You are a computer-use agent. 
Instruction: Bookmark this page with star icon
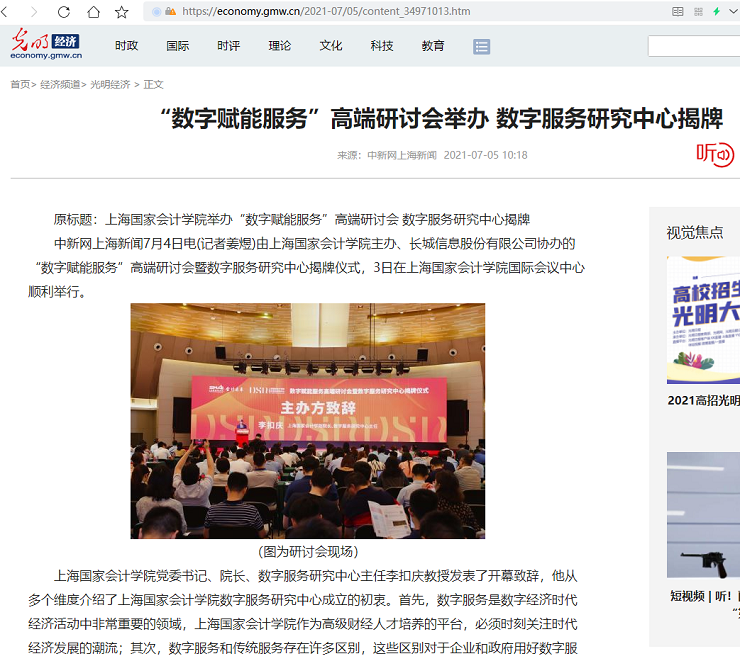point(122,12)
